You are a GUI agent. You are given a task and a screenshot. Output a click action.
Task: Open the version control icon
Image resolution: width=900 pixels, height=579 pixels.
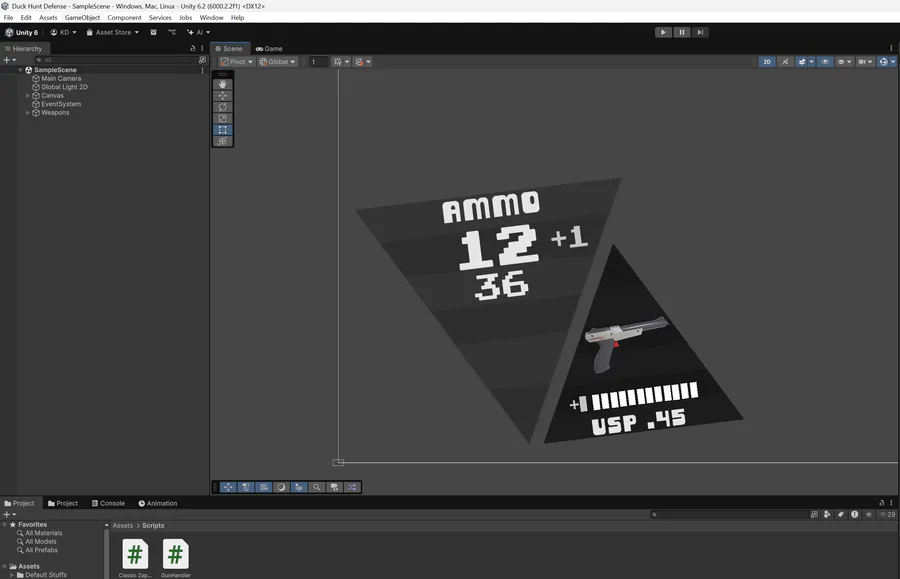172,33
